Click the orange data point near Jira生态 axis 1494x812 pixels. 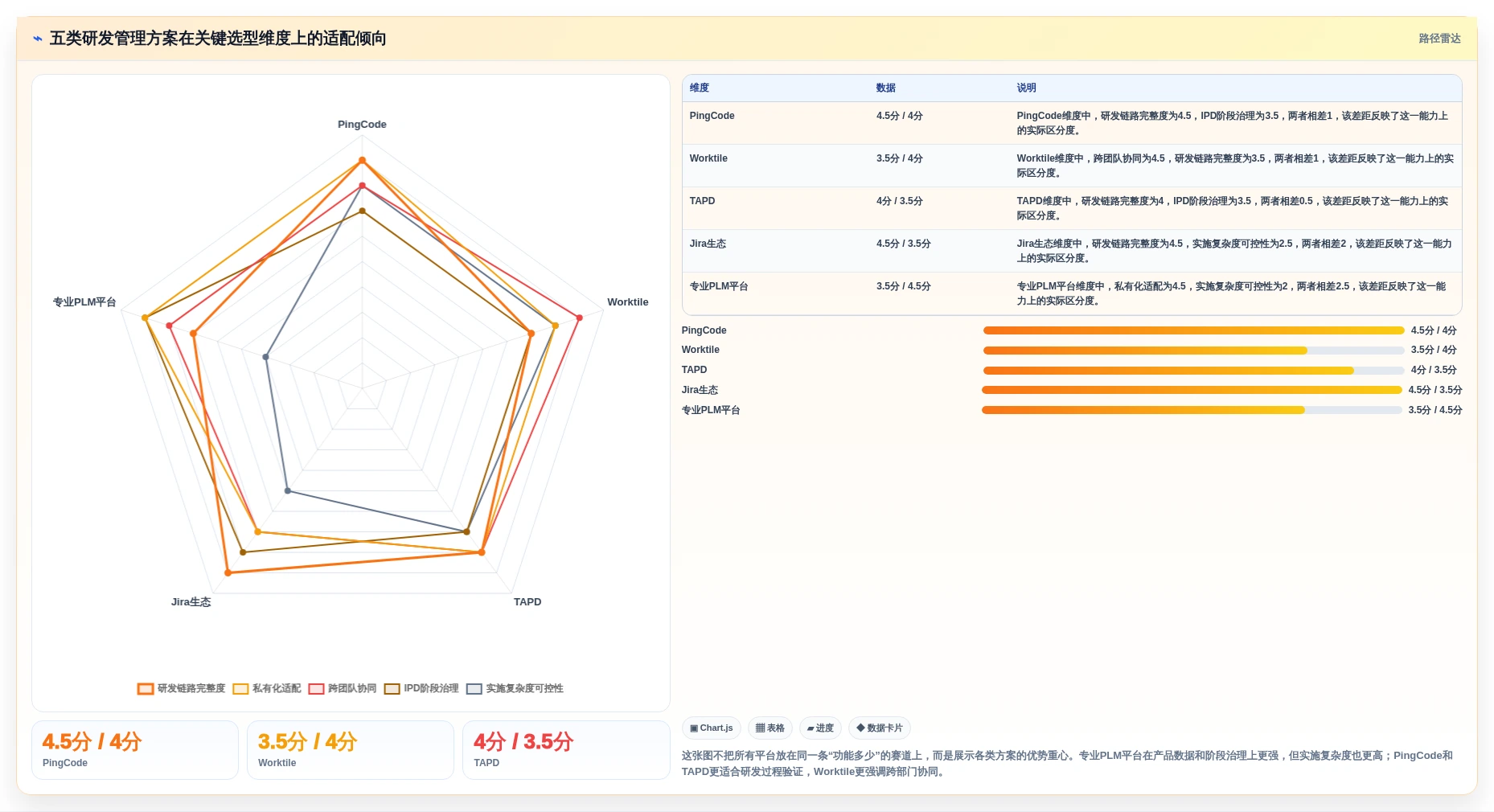pyautogui.click(x=228, y=573)
